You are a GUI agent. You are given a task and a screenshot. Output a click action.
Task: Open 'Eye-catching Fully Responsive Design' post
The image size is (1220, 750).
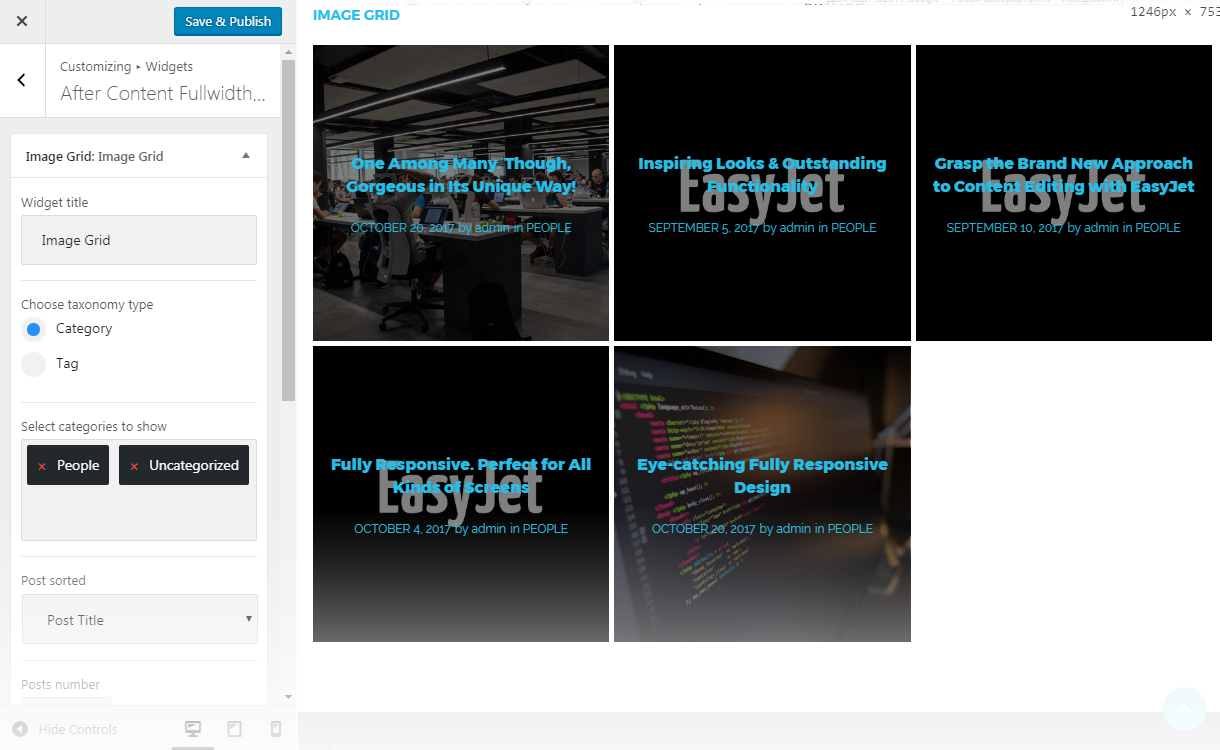tap(762, 476)
